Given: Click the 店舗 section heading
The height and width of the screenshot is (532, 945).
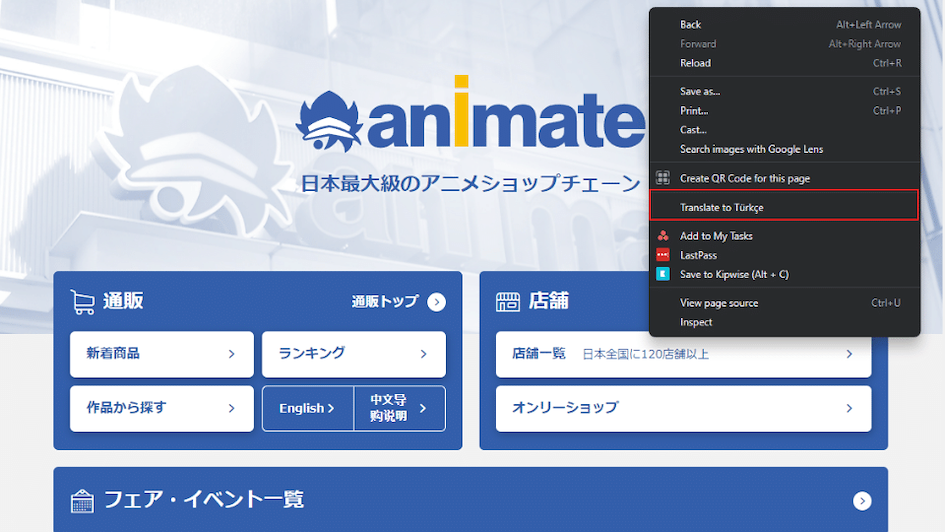Looking at the screenshot, I should (x=548, y=301).
